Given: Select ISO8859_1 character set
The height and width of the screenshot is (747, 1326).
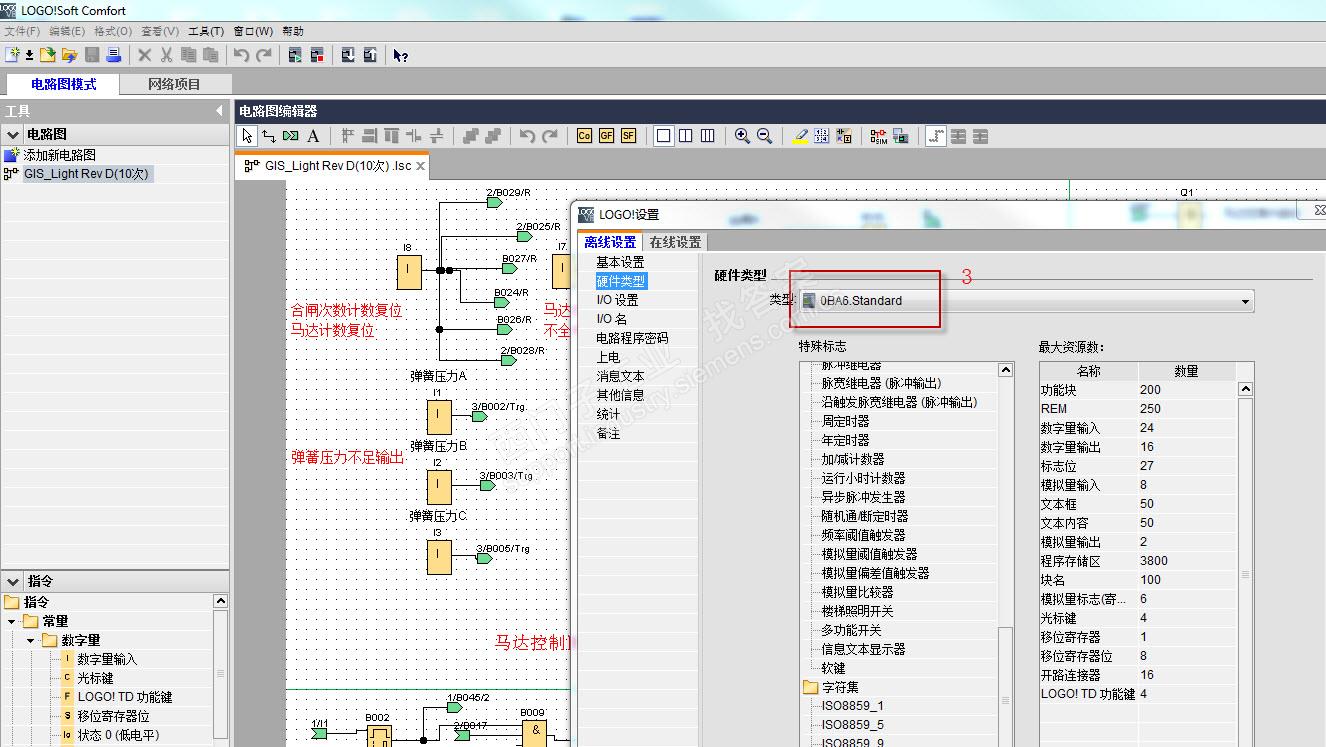Looking at the screenshot, I should pos(852,706).
